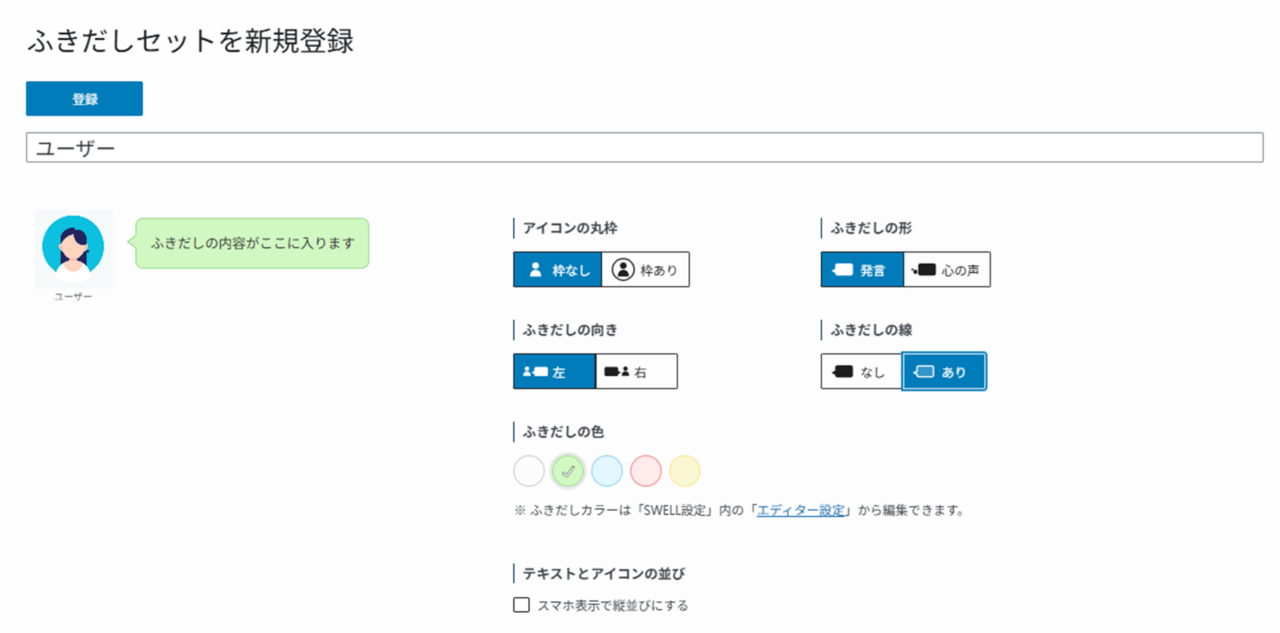Pick the red bubble color swatch
Screen dimensions: 1280x633
646,471
